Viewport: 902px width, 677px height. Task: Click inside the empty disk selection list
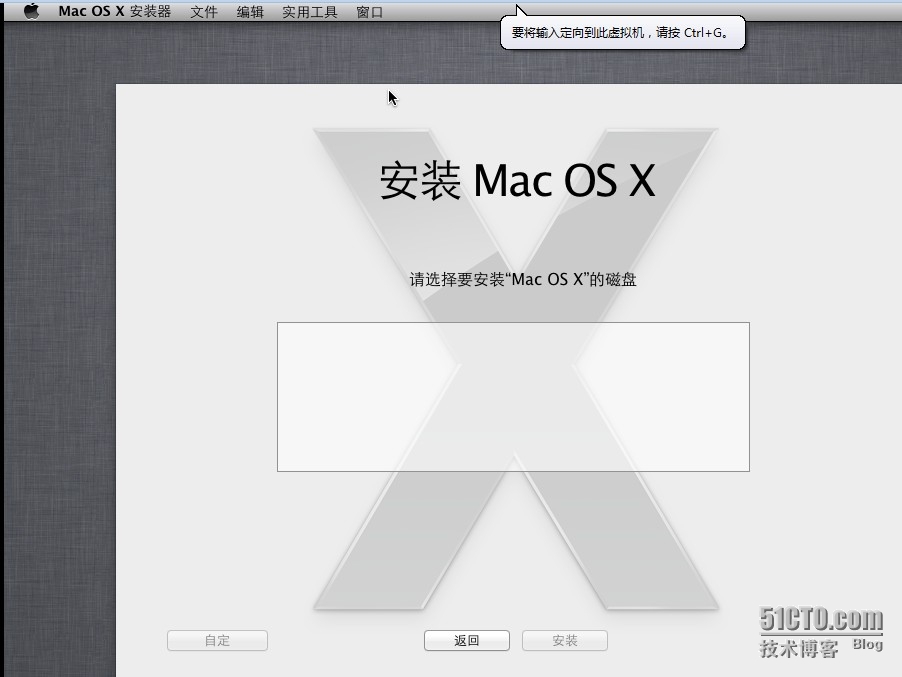(x=513, y=397)
